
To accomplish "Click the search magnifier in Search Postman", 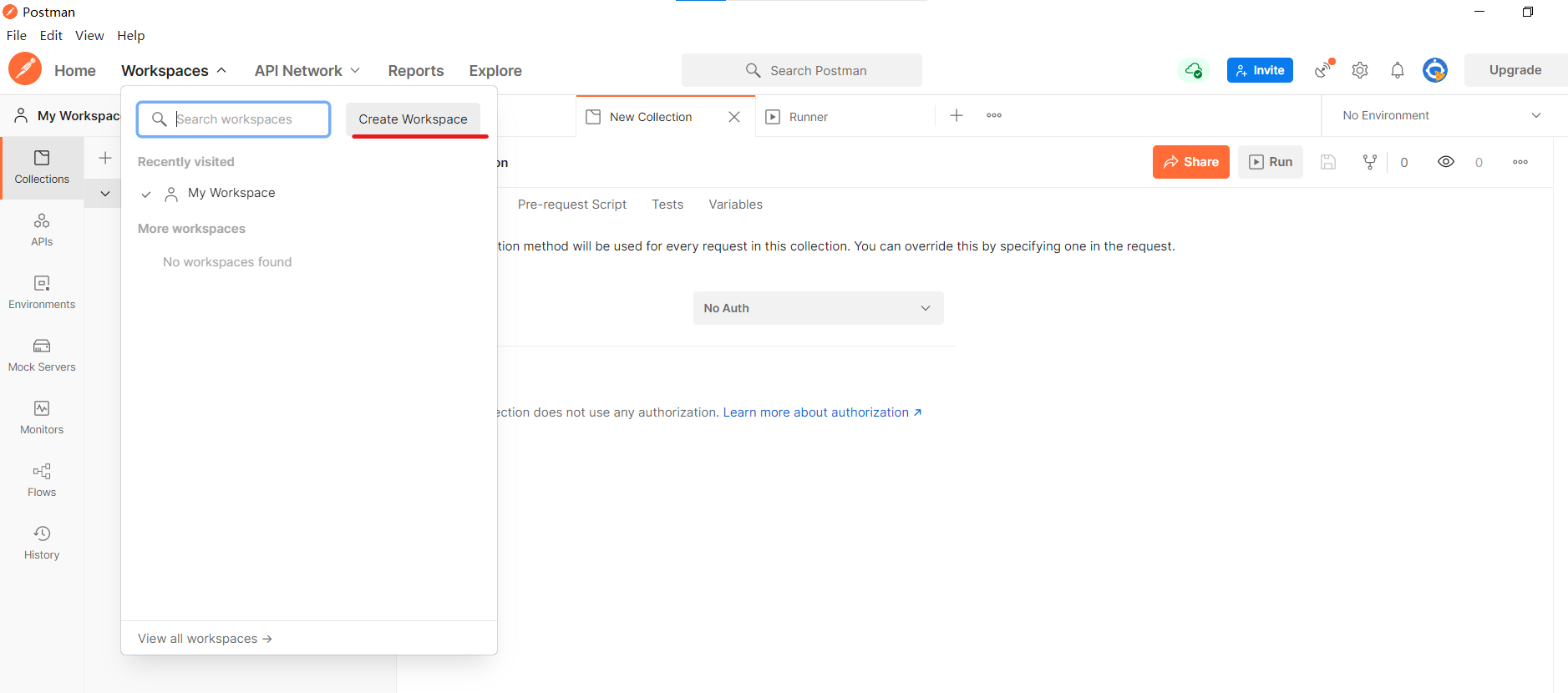I will coord(753,71).
